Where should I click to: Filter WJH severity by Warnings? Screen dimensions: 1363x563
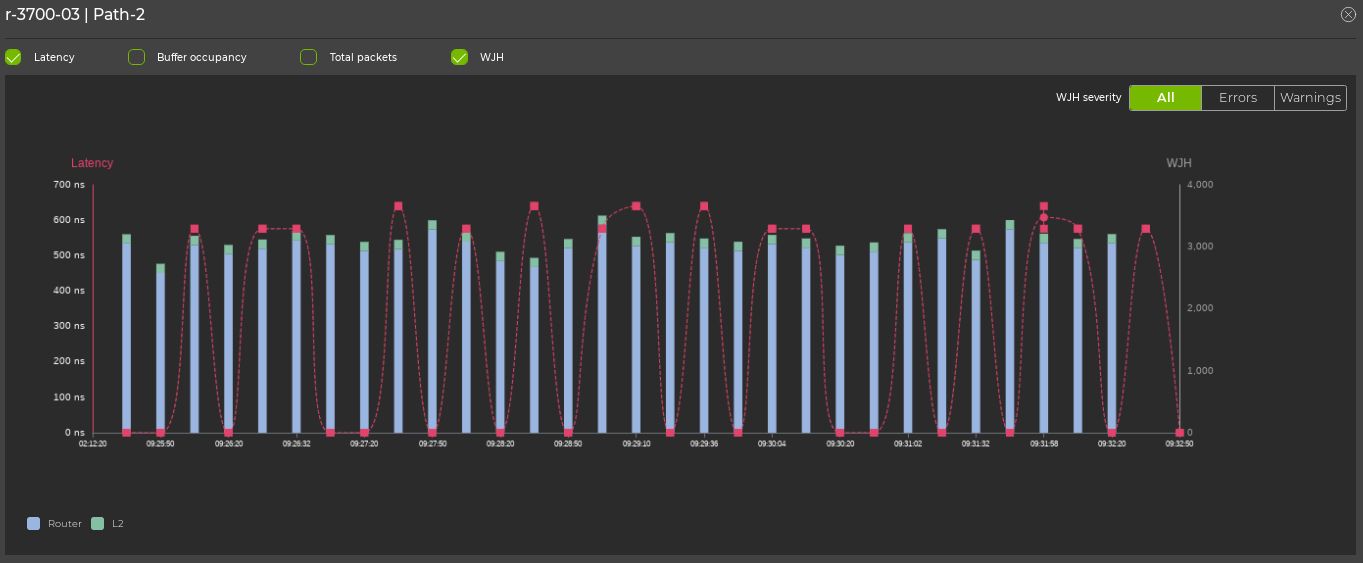point(1310,98)
